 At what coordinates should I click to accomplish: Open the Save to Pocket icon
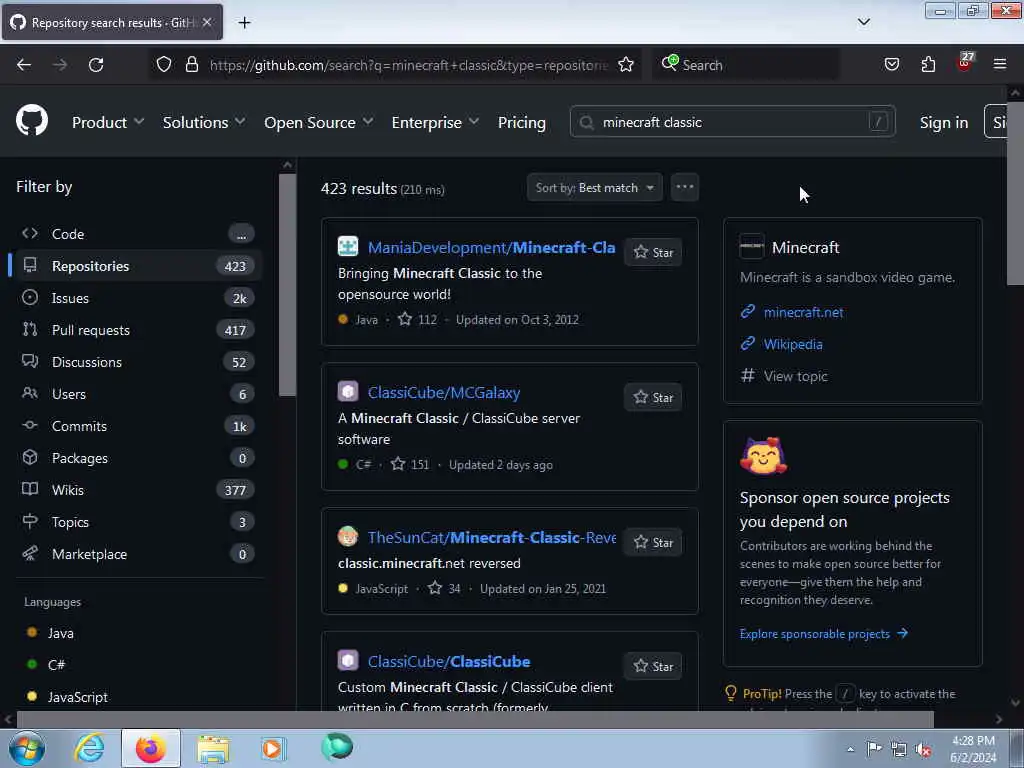click(x=891, y=65)
